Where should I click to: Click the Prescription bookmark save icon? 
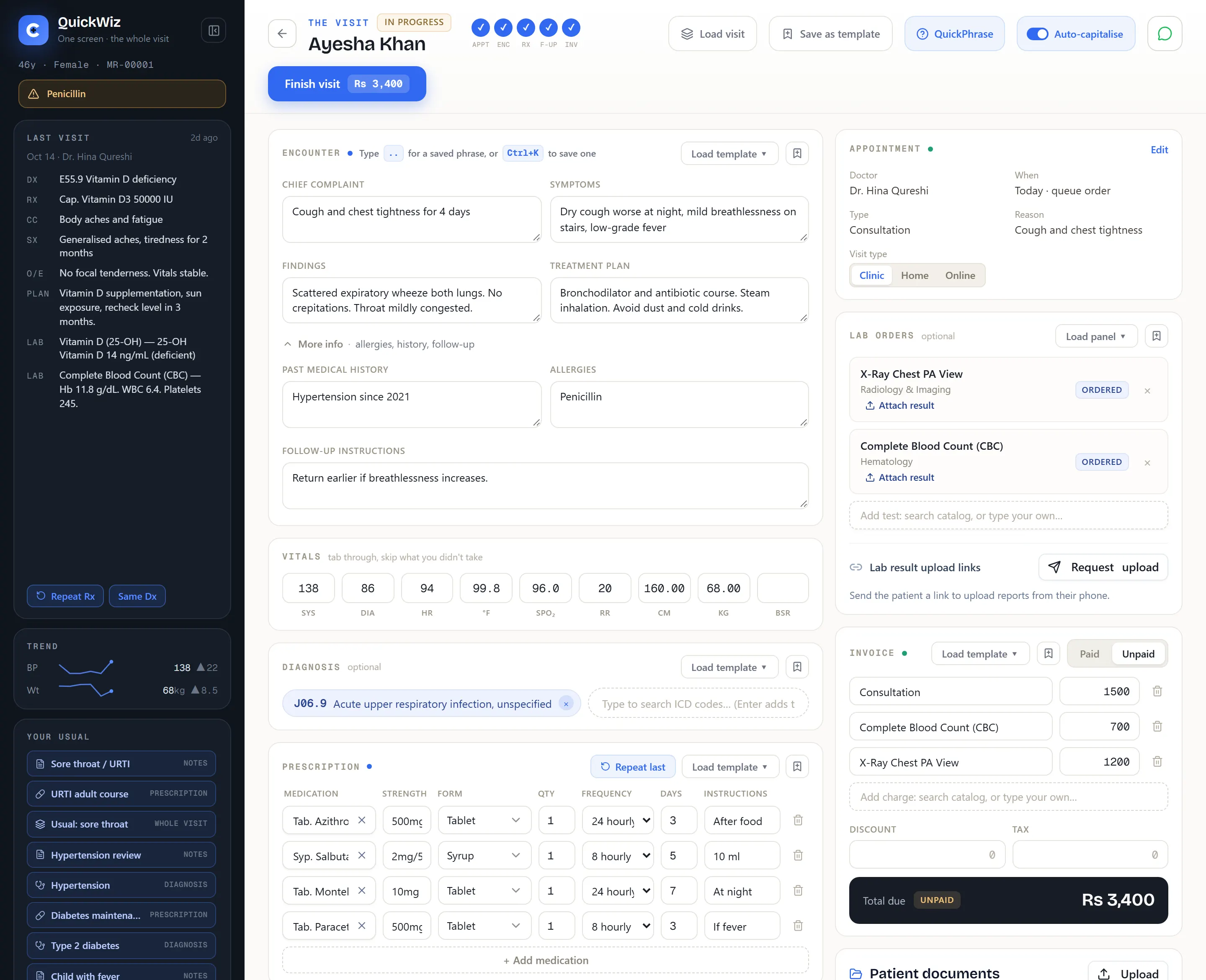coord(797,766)
